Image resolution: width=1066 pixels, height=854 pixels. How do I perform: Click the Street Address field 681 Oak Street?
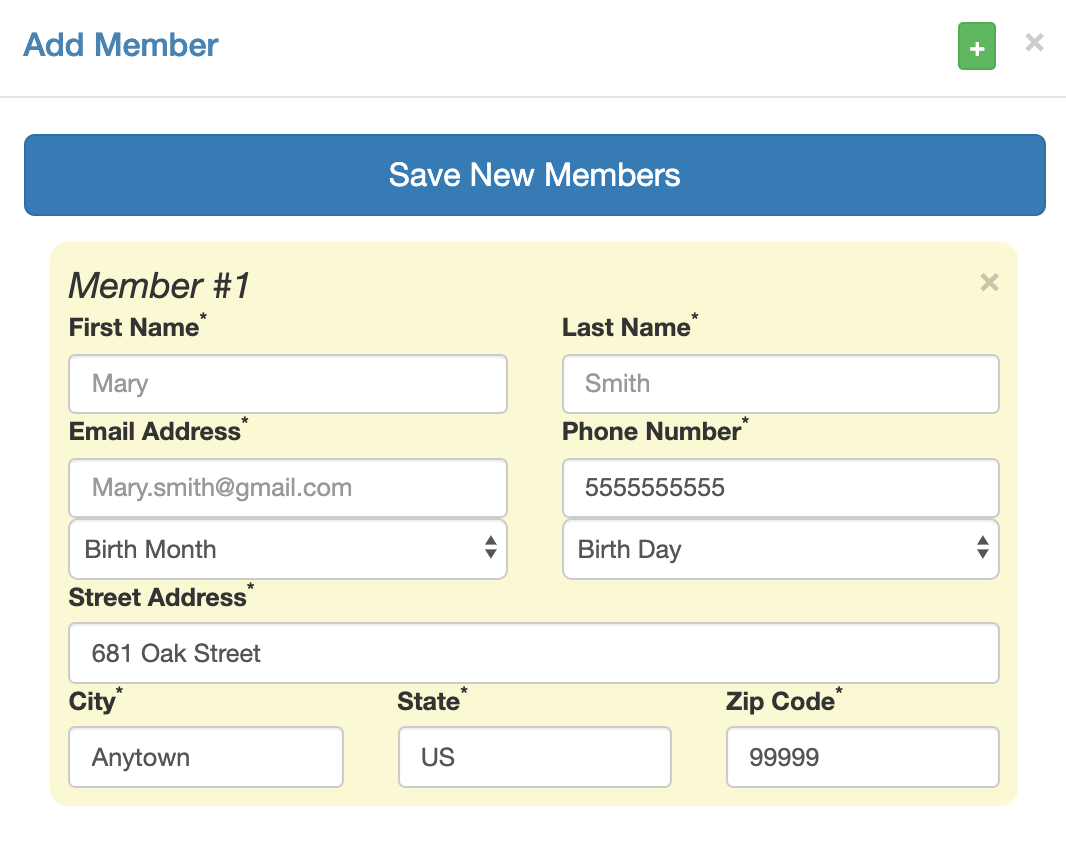(x=534, y=653)
